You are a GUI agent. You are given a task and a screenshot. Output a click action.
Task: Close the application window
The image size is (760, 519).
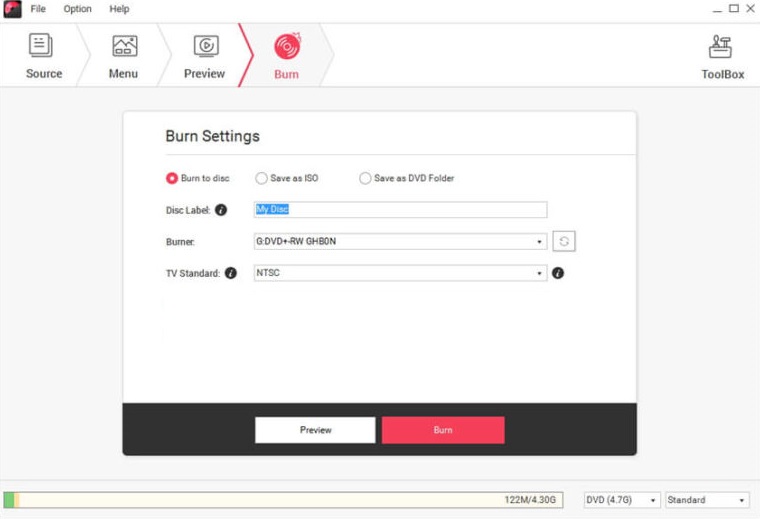(750, 8)
